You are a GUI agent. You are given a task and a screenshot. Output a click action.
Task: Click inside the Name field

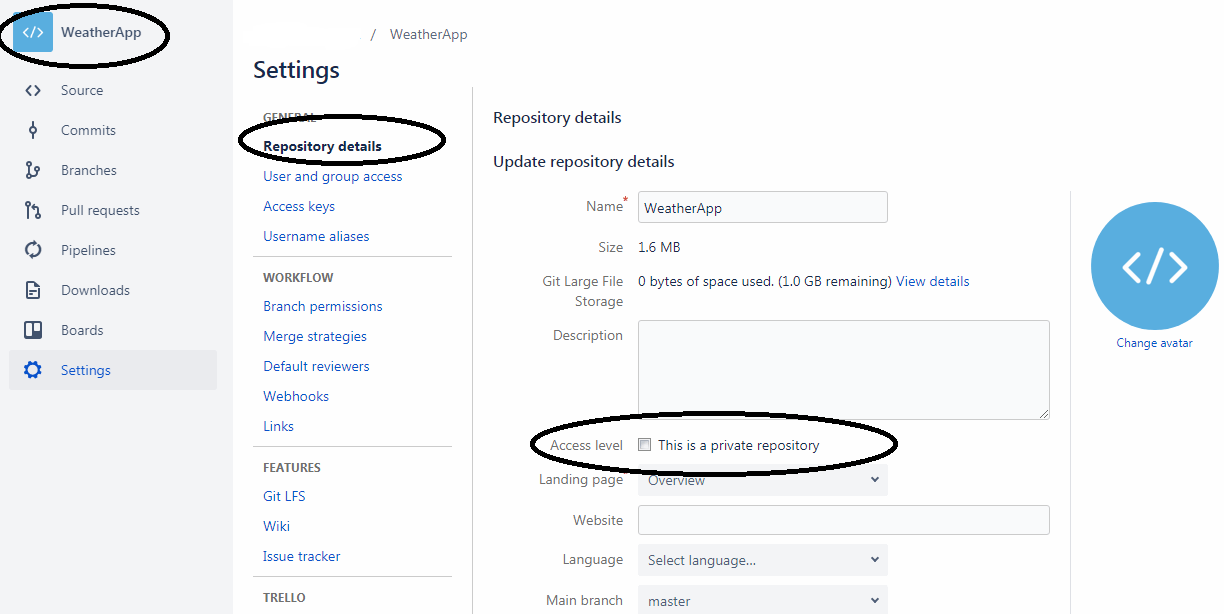click(x=762, y=207)
